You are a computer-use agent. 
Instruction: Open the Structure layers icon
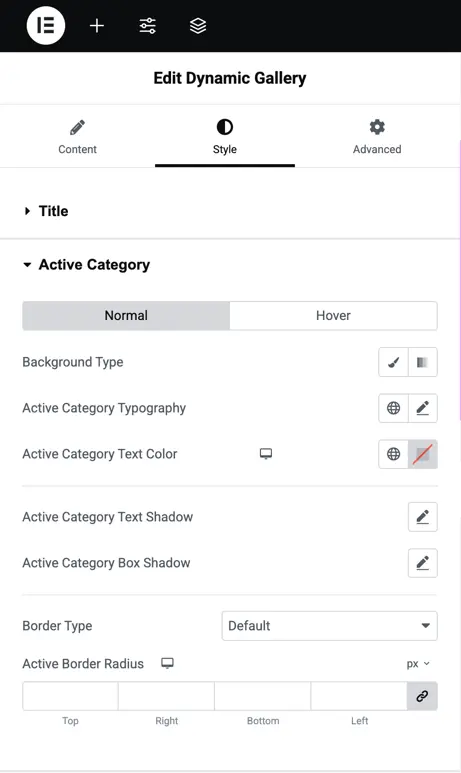coord(198,25)
